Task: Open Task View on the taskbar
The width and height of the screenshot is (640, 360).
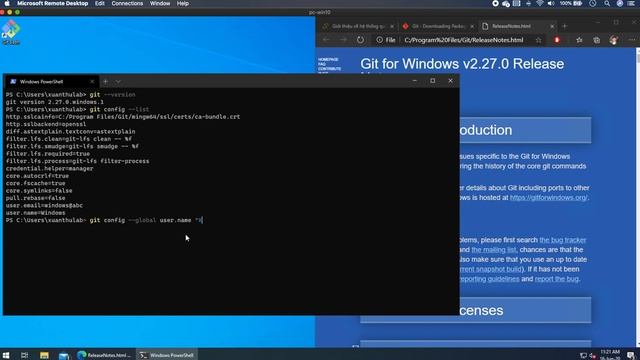Action: pyautogui.click(x=24, y=355)
